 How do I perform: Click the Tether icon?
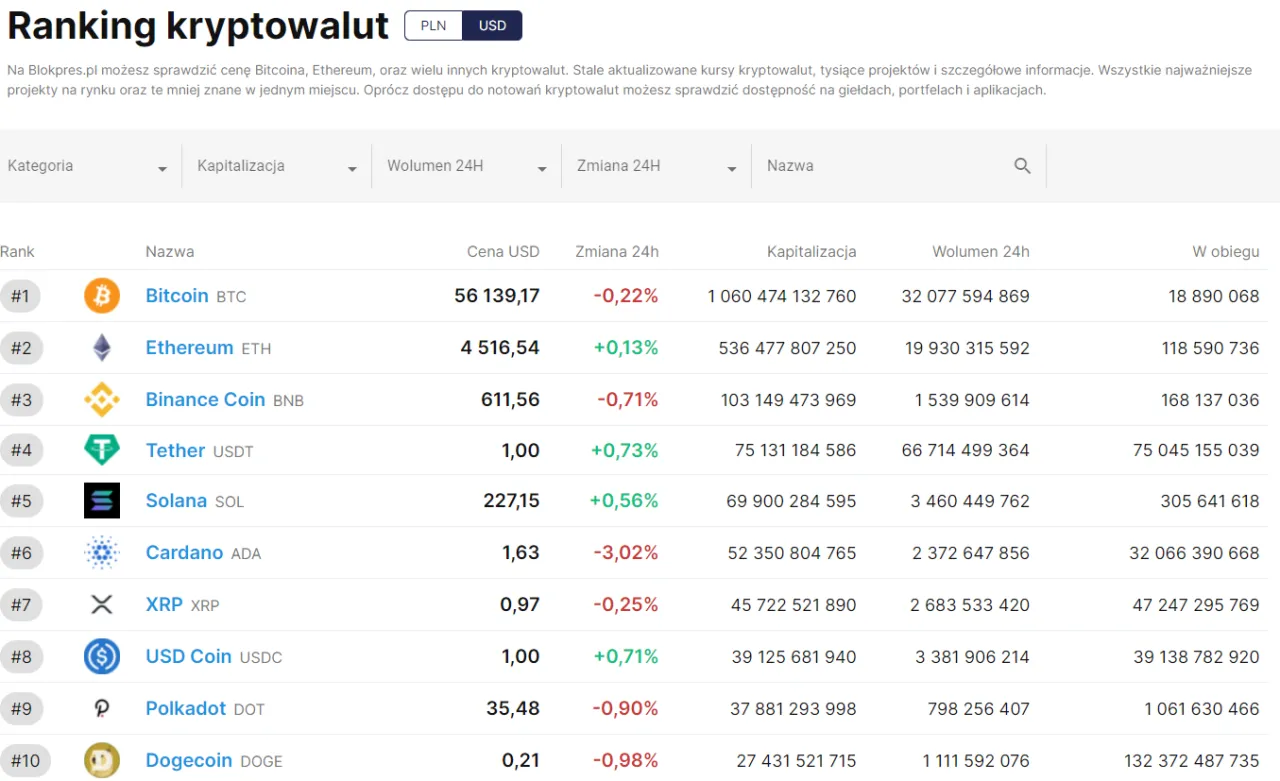point(101,451)
